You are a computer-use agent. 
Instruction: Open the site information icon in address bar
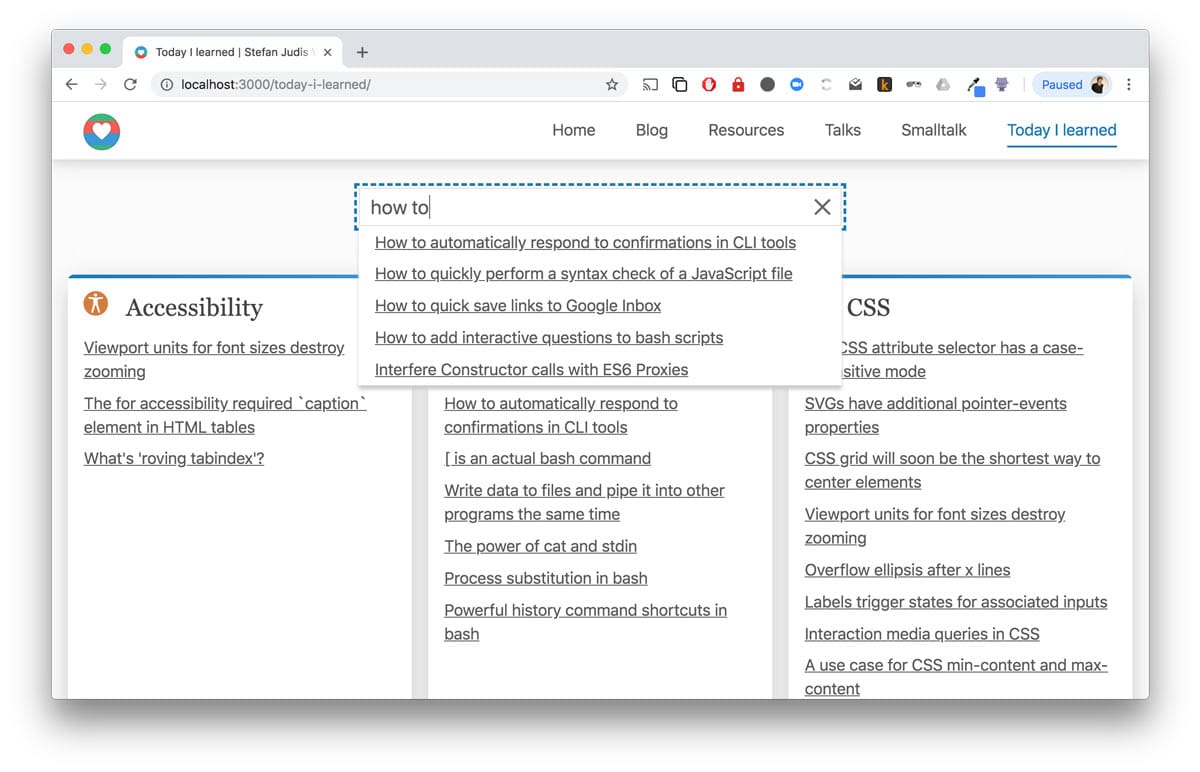point(166,85)
